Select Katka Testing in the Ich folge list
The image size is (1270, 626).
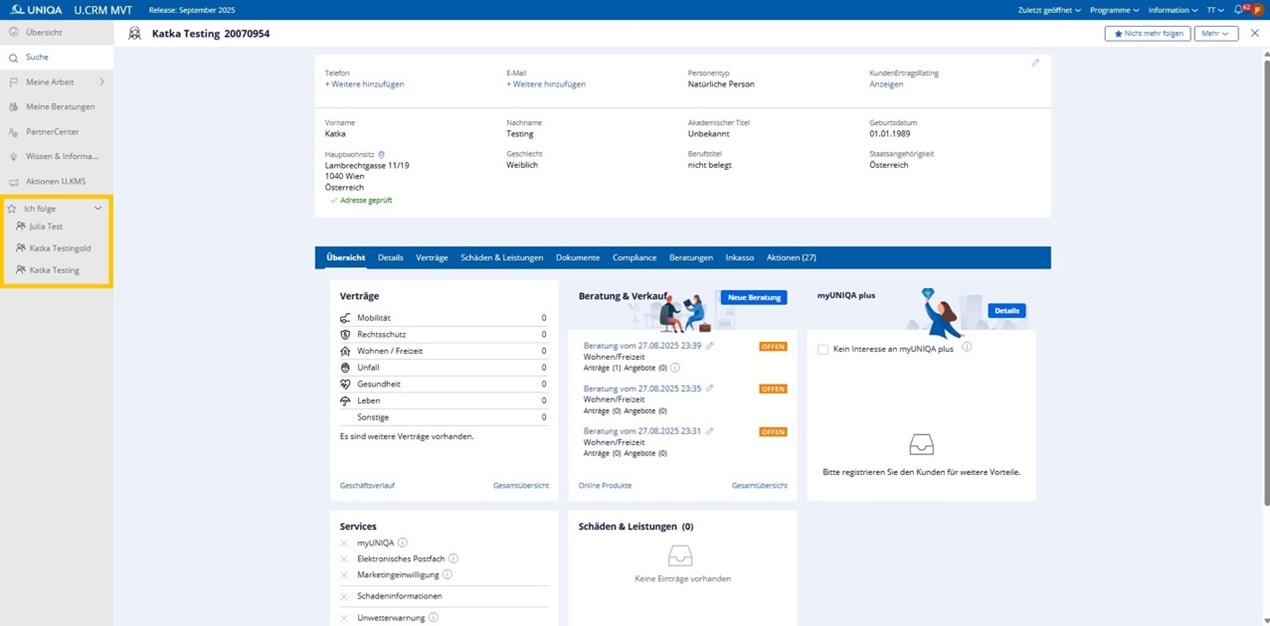[54, 270]
